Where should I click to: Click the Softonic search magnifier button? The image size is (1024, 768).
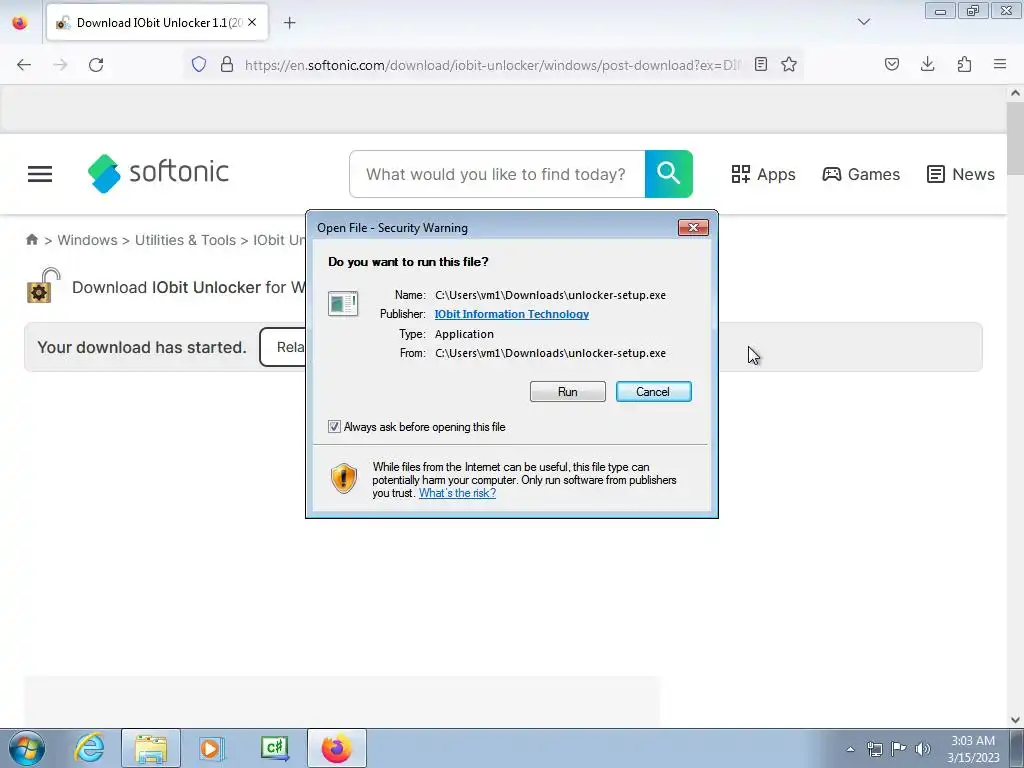pos(669,174)
